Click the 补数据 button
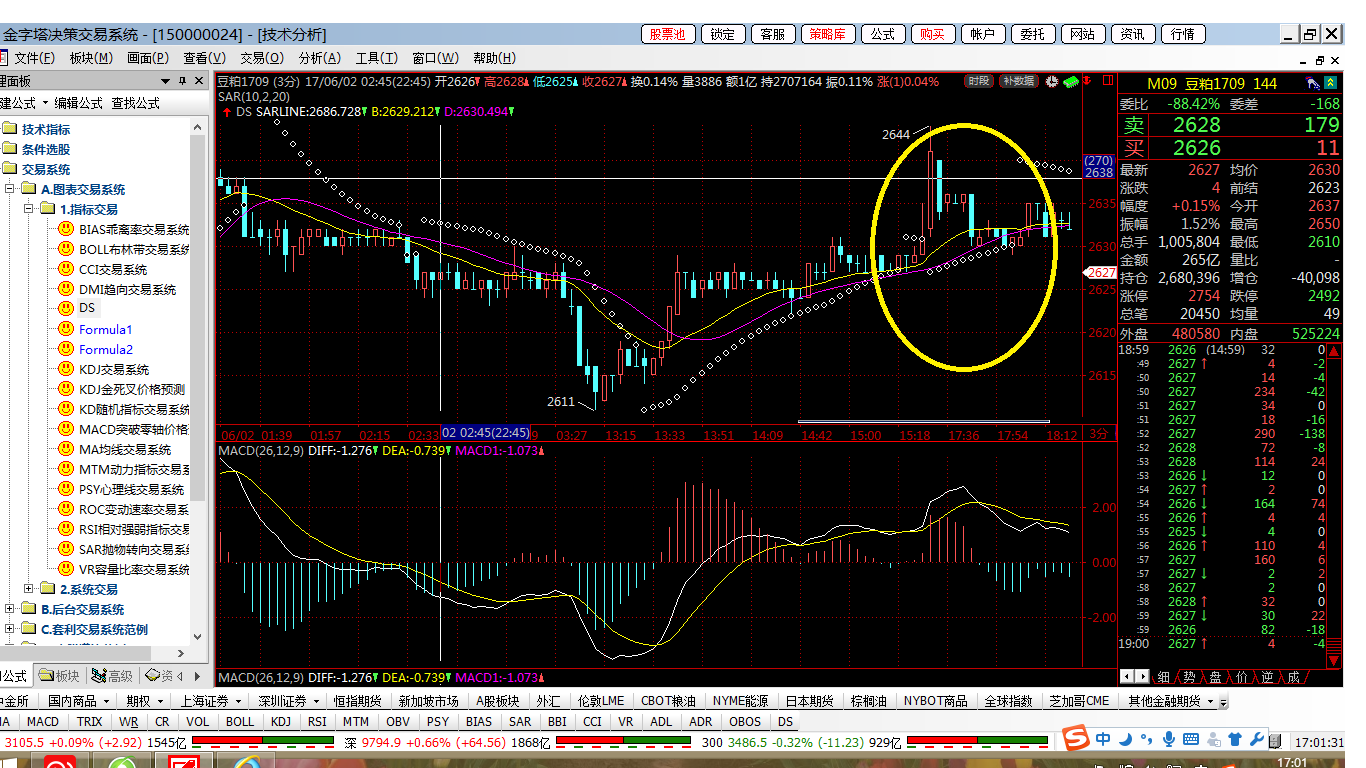The image size is (1366, 768). coord(1018,82)
